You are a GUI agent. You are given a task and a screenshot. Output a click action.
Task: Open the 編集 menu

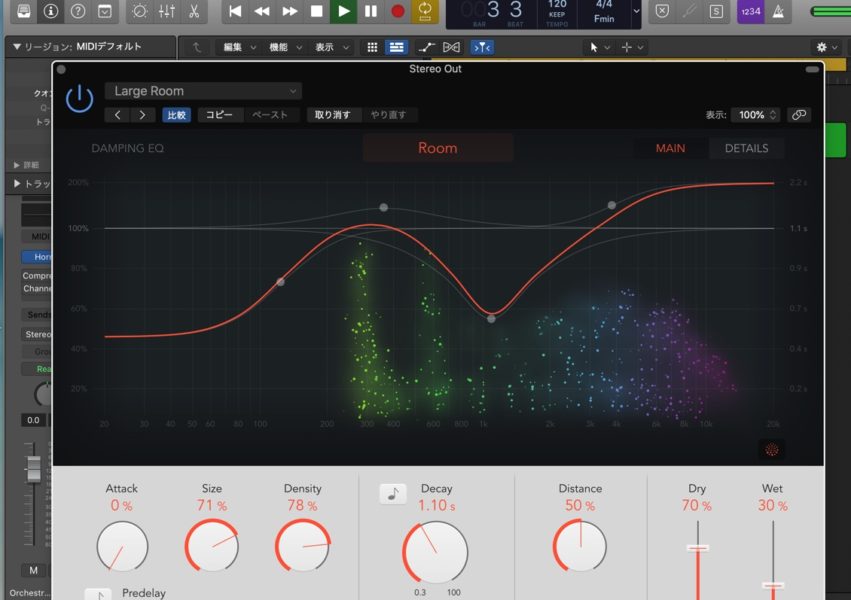(x=239, y=48)
